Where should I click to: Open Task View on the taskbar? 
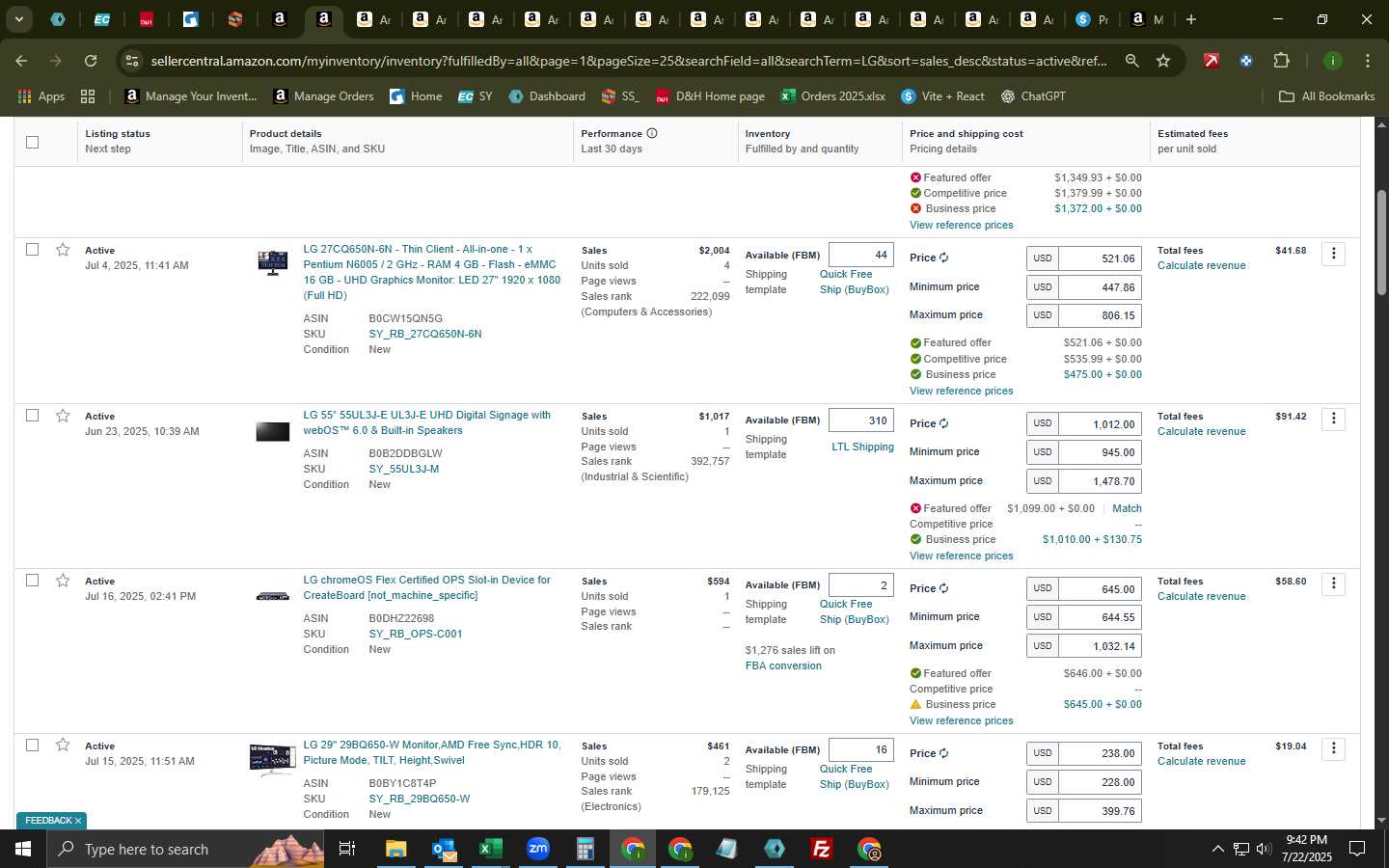[x=347, y=849]
